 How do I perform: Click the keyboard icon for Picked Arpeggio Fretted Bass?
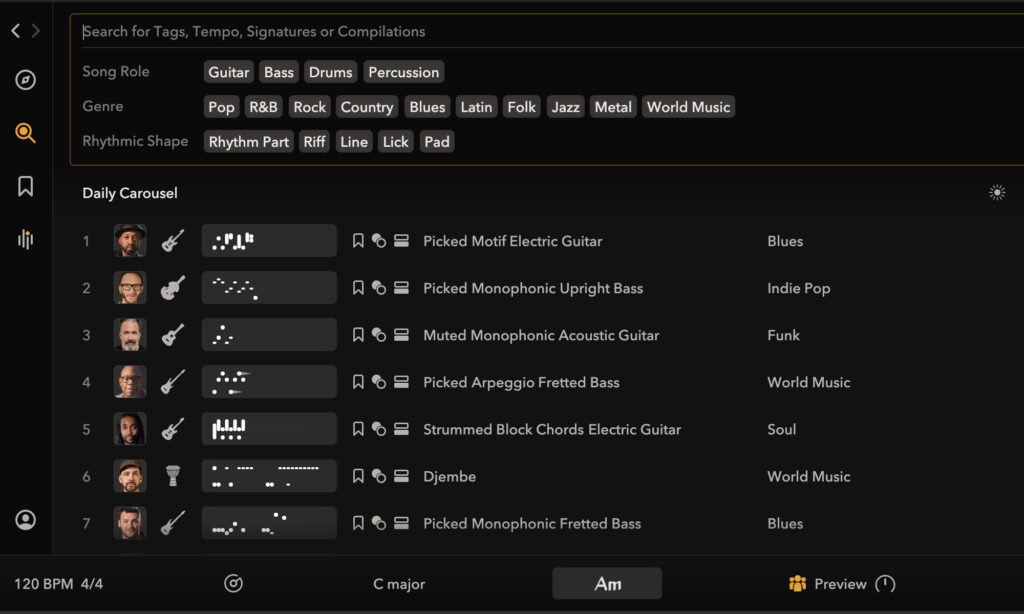pos(401,382)
